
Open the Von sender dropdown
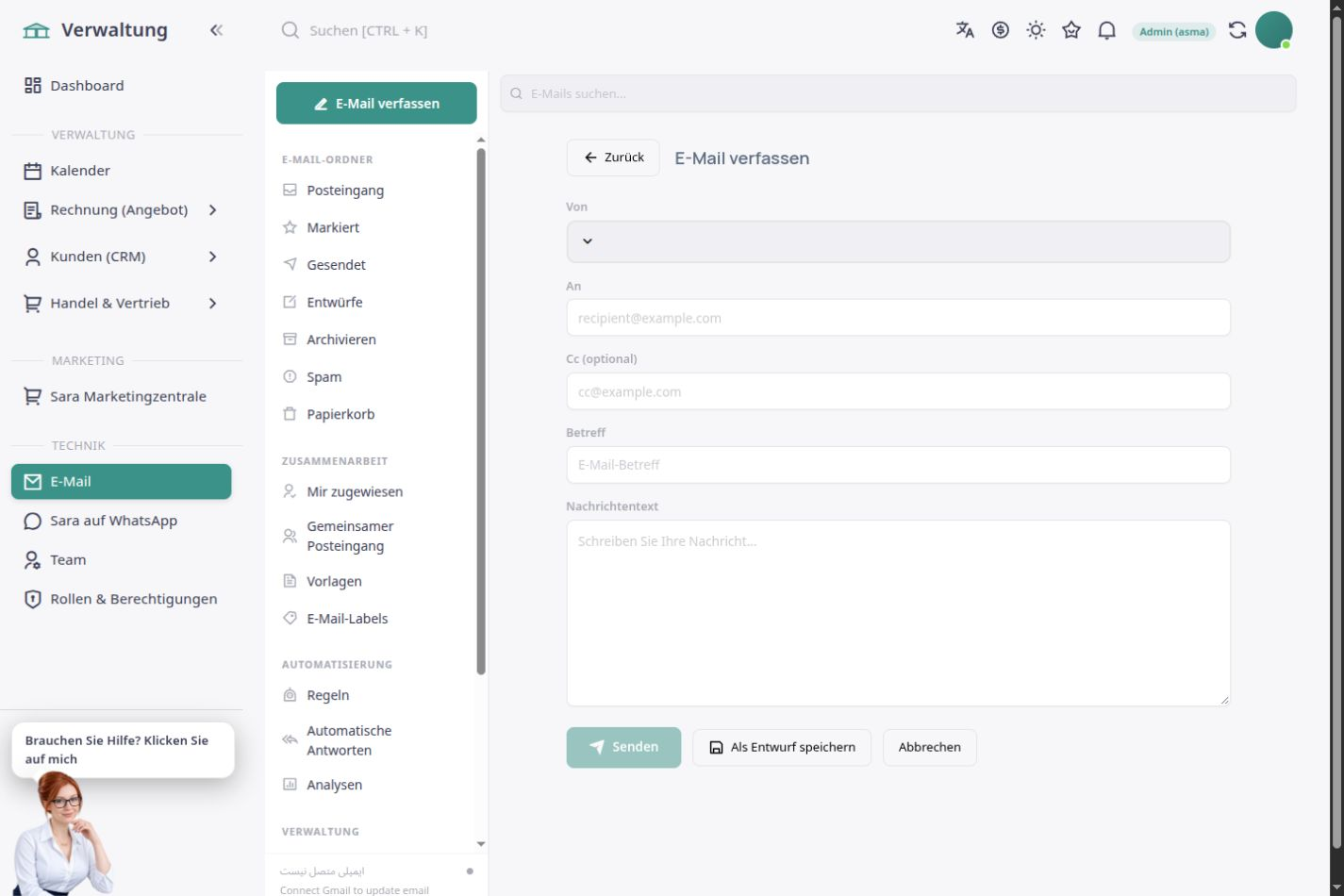coord(898,241)
